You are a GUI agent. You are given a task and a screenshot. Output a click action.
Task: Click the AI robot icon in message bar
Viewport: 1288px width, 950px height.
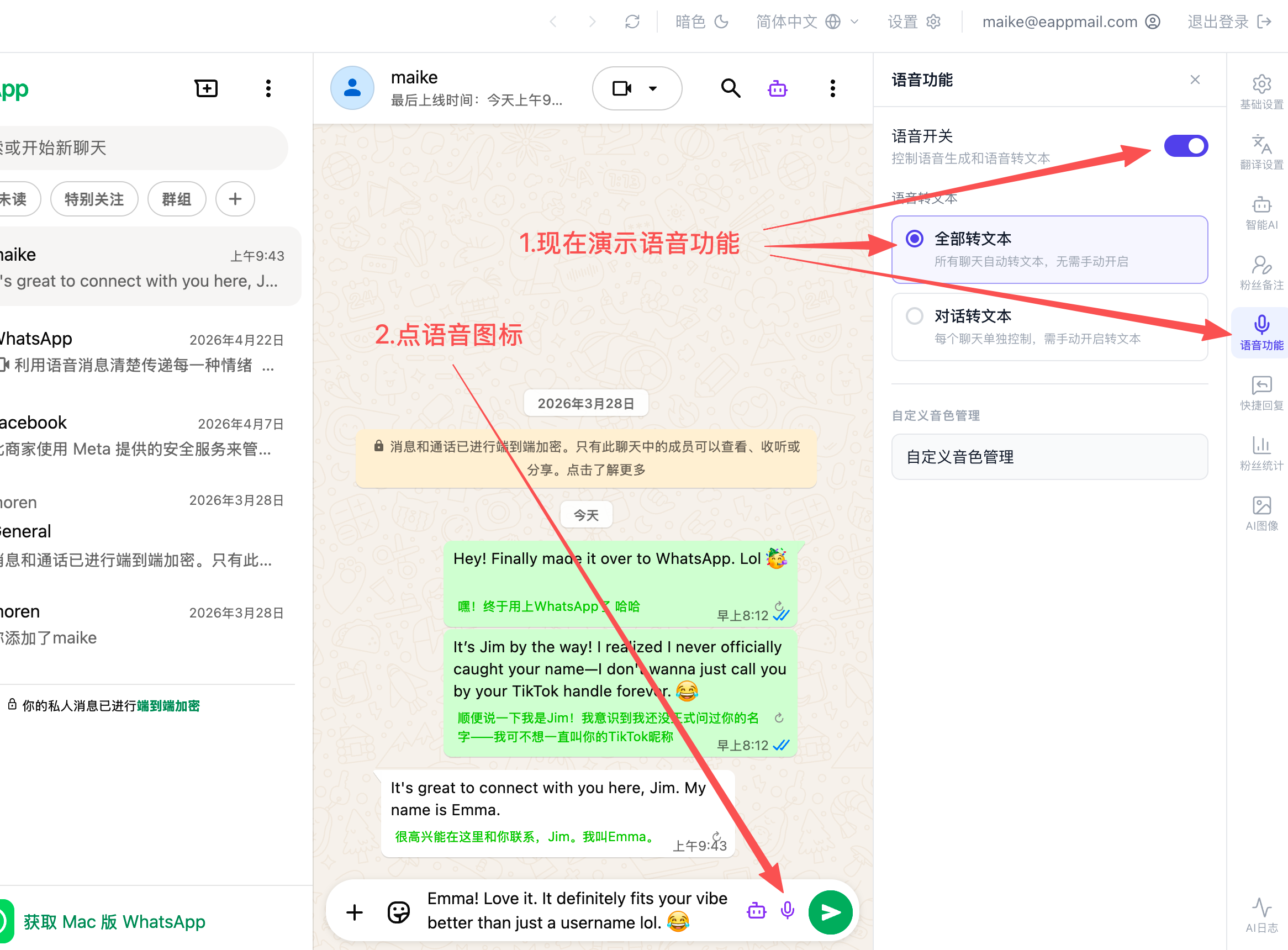click(x=756, y=911)
